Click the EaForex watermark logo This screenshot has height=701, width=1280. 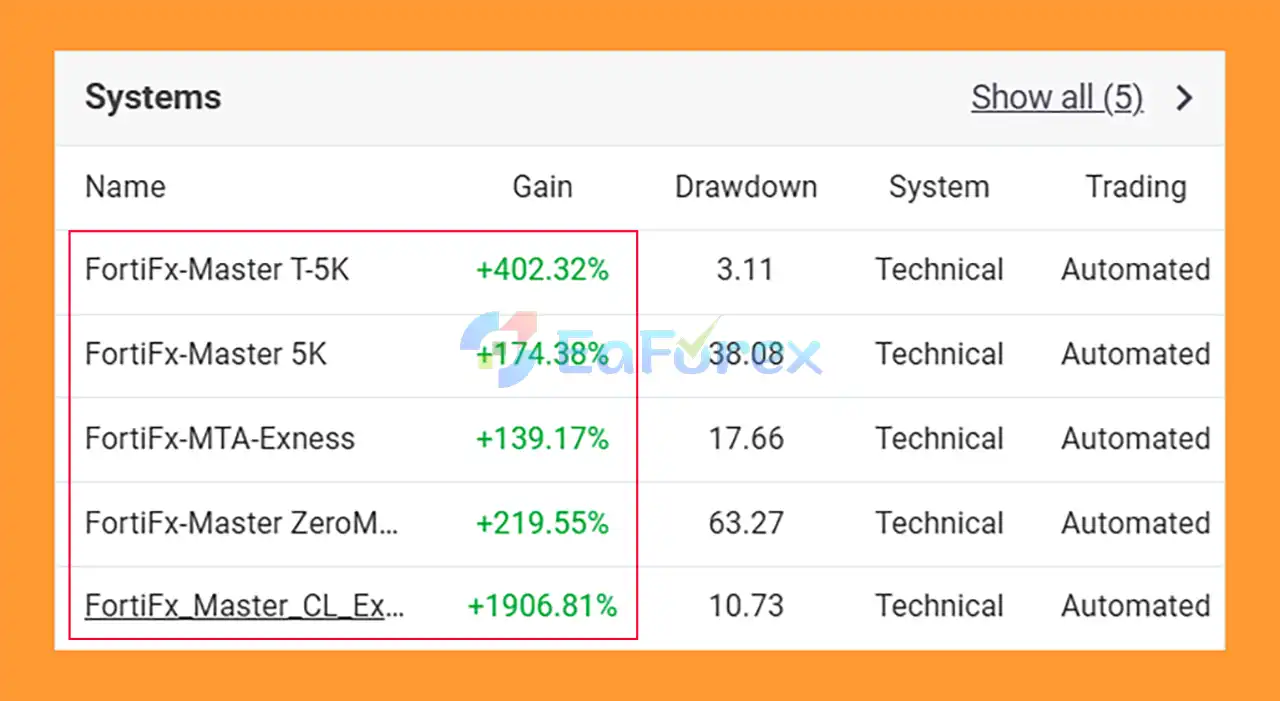click(640, 352)
